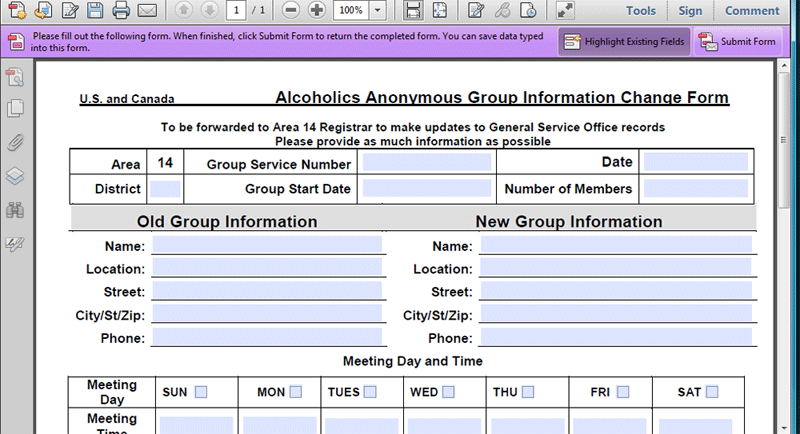Open the Pages panel in the sidebar
Image resolution: width=800 pixels, height=434 pixels.
pyautogui.click(x=15, y=108)
